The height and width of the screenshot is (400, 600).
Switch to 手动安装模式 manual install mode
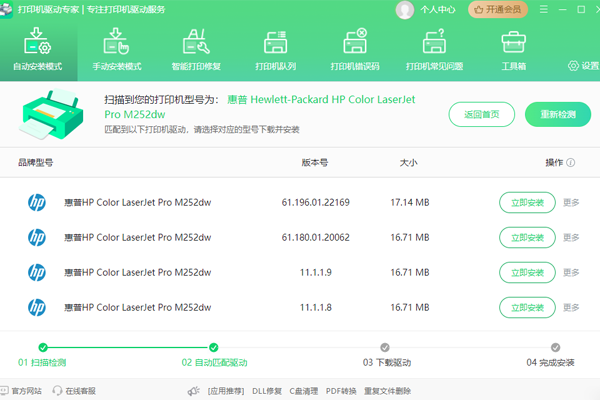pos(117,50)
